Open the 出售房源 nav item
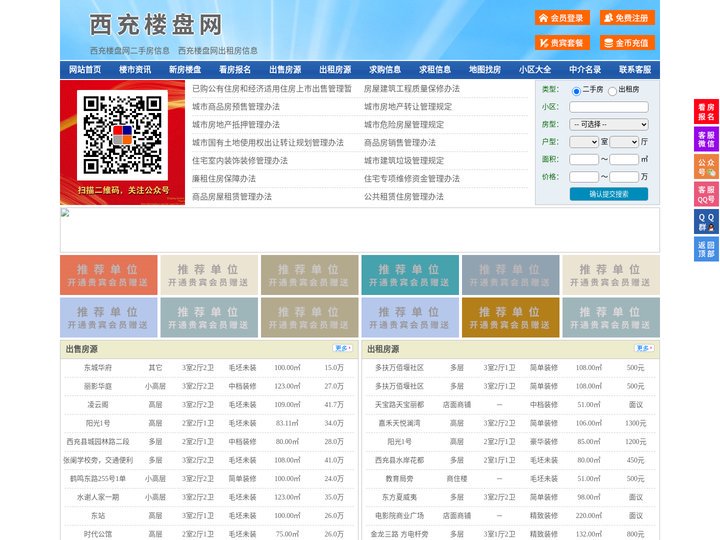This screenshot has height=540, width=720. click(285, 70)
